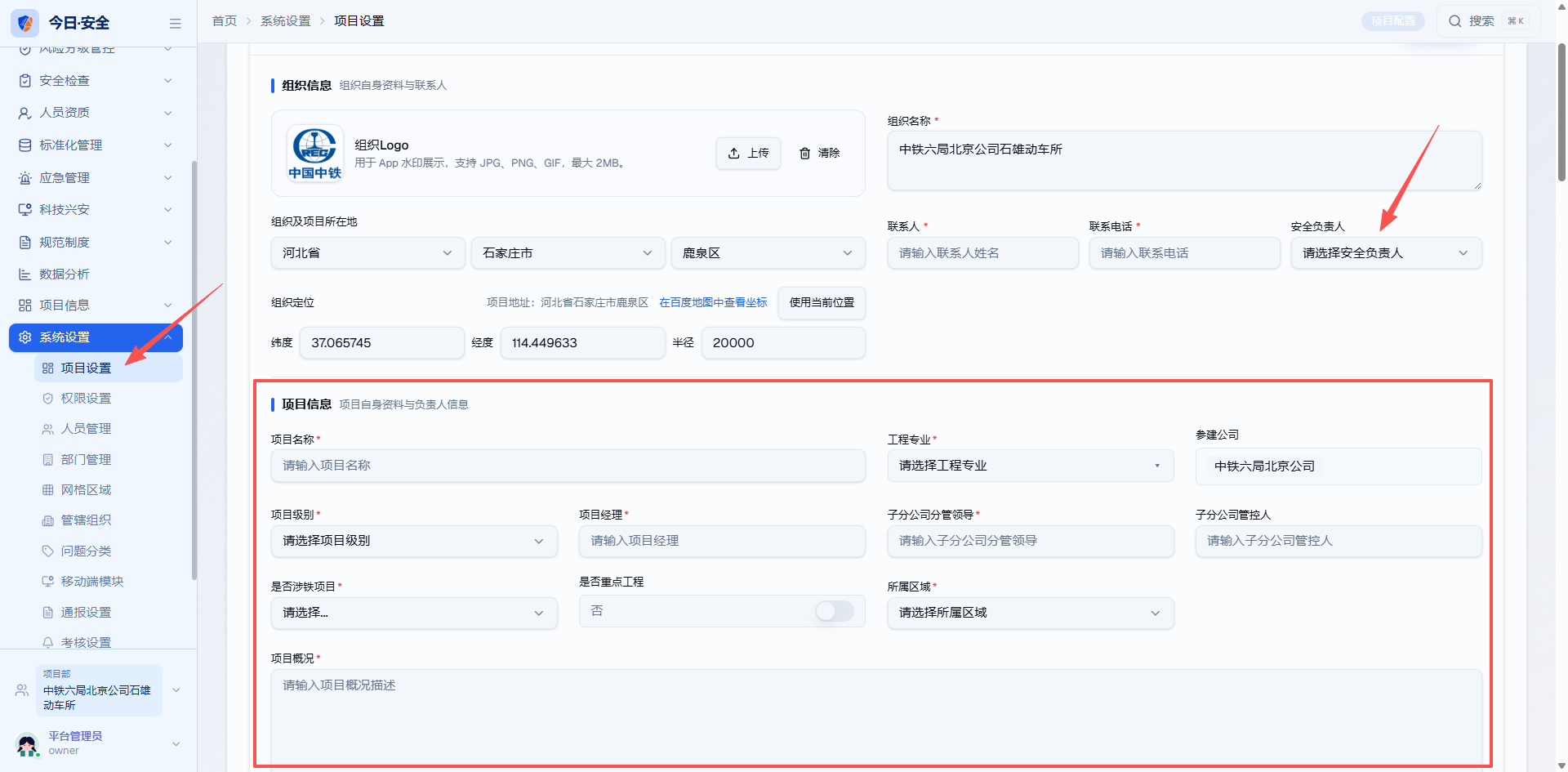Image resolution: width=1568 pixels, height=772 pixels.
Task: Open the 安全负责人 selector
Action: click(1386, 253)
